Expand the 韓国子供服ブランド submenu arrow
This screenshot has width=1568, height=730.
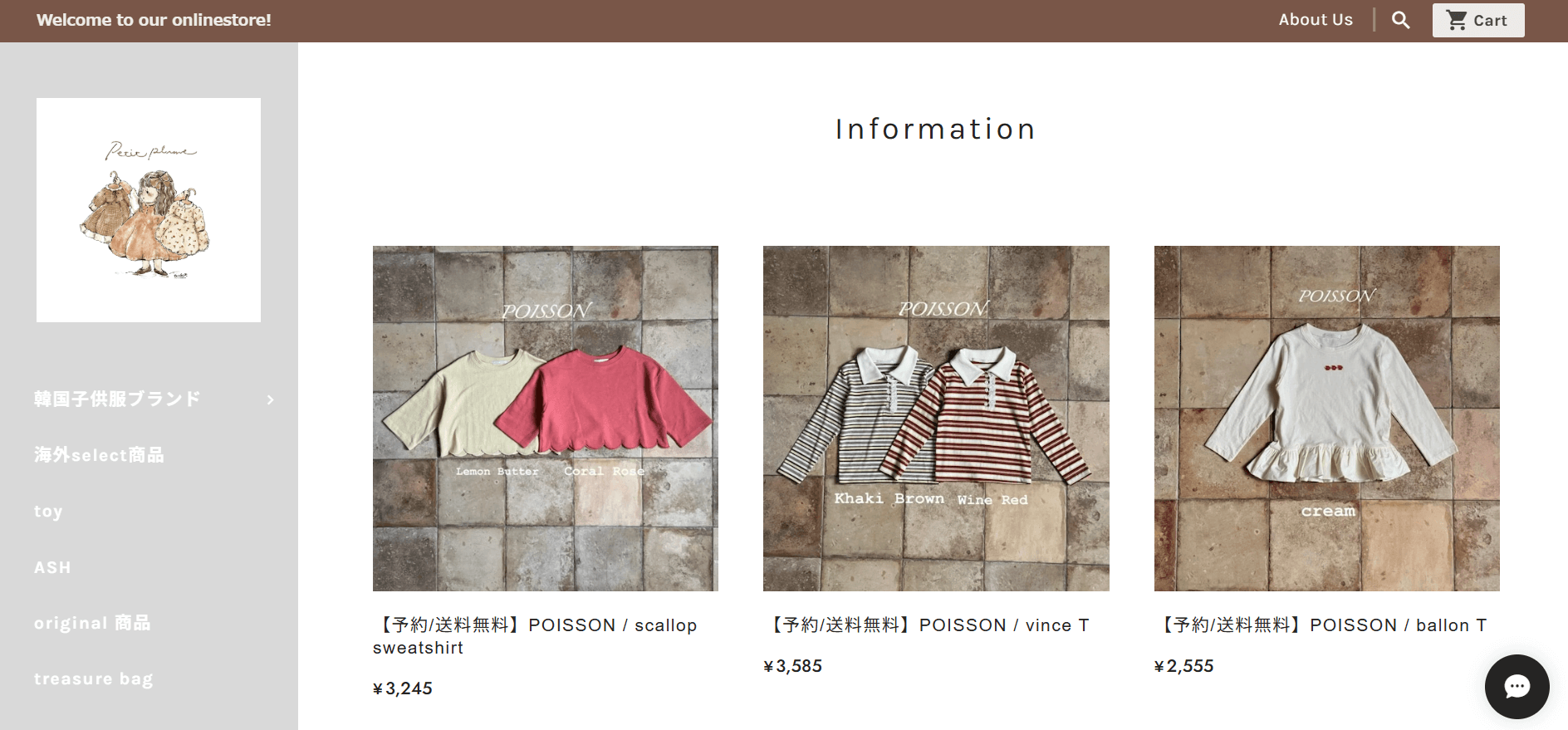pos(270,399)
